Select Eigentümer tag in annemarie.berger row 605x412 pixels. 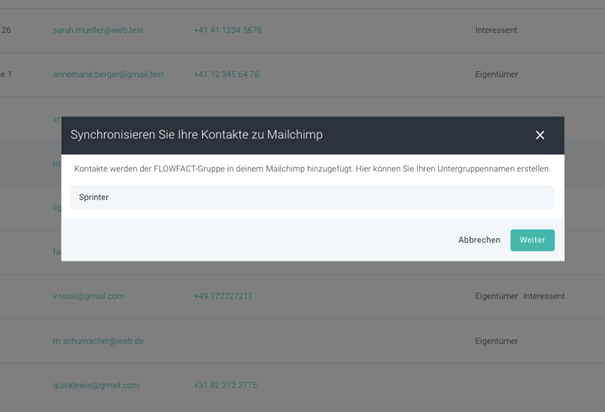(496, 74)
